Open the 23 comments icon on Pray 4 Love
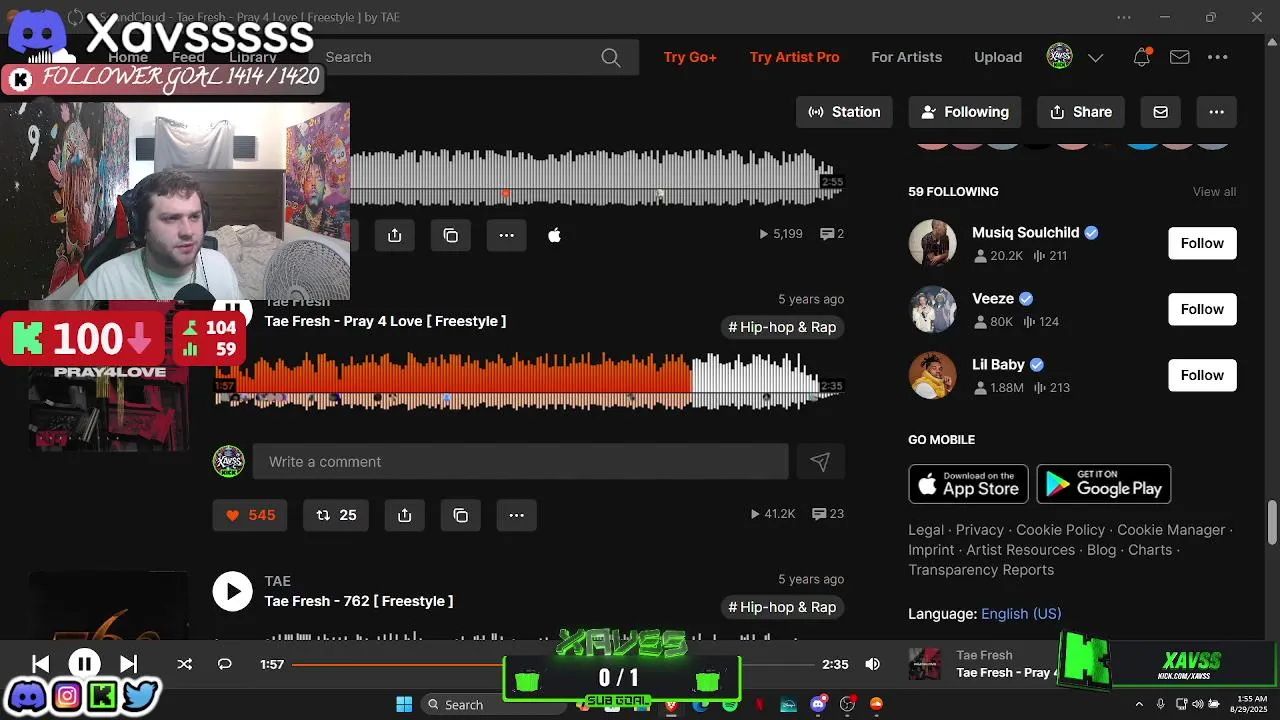Viewport: 1280px width, 720px height. pos(828,514)
